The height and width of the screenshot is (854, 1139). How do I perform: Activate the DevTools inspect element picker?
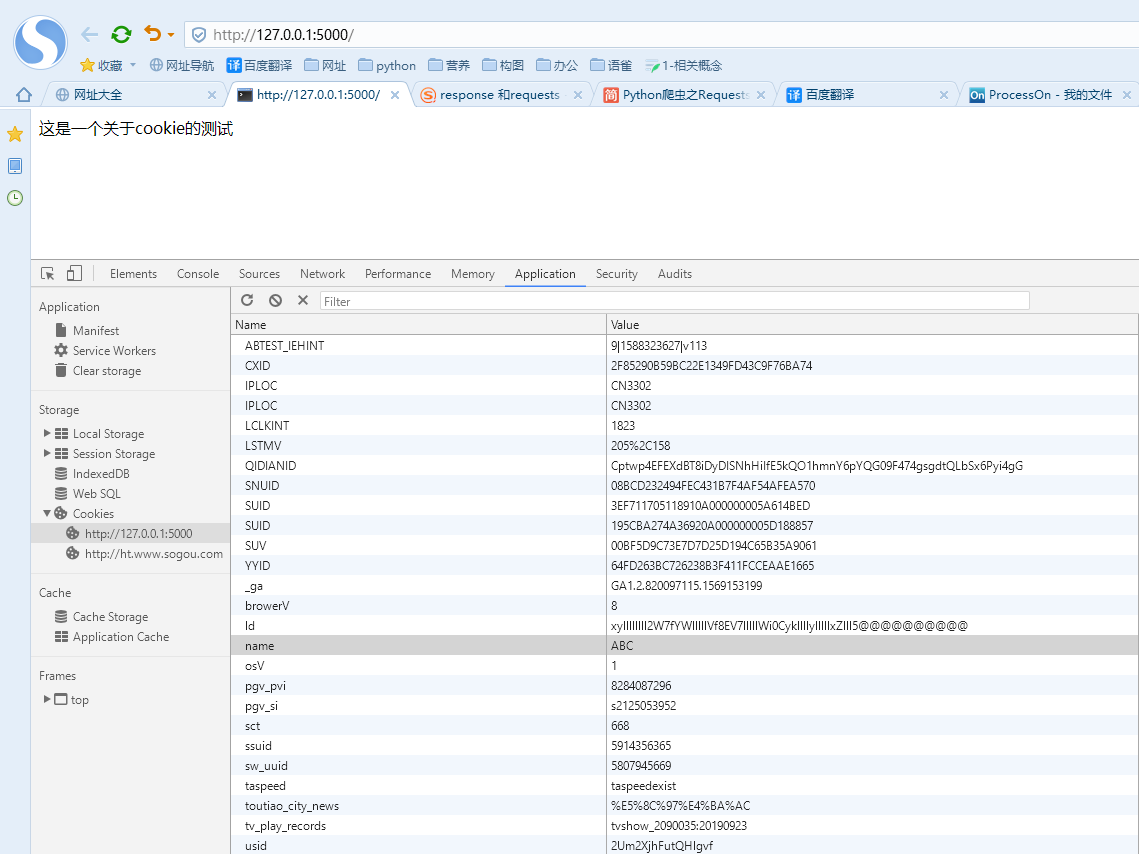pos(48,274)
